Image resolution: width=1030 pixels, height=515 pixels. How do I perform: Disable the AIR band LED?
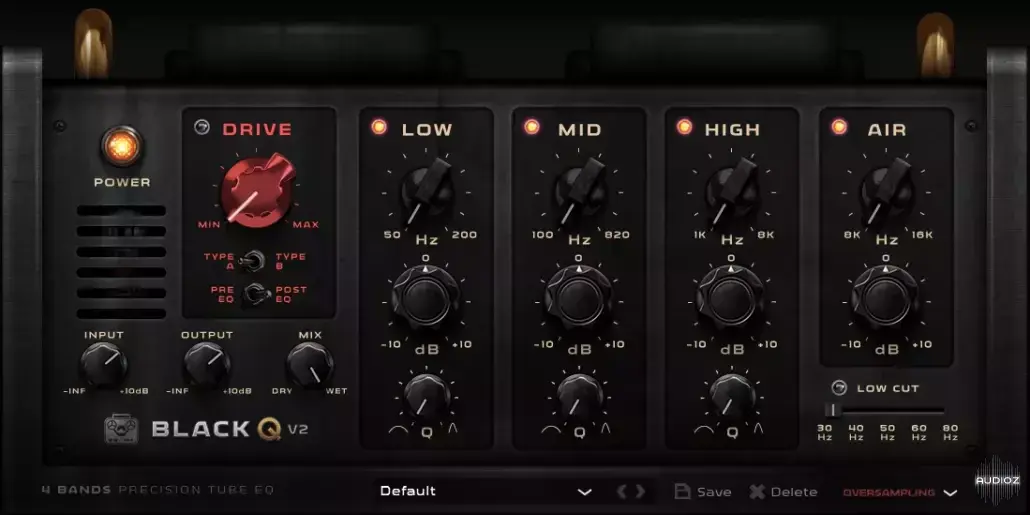pyautogui.click(x=839, y=127)
